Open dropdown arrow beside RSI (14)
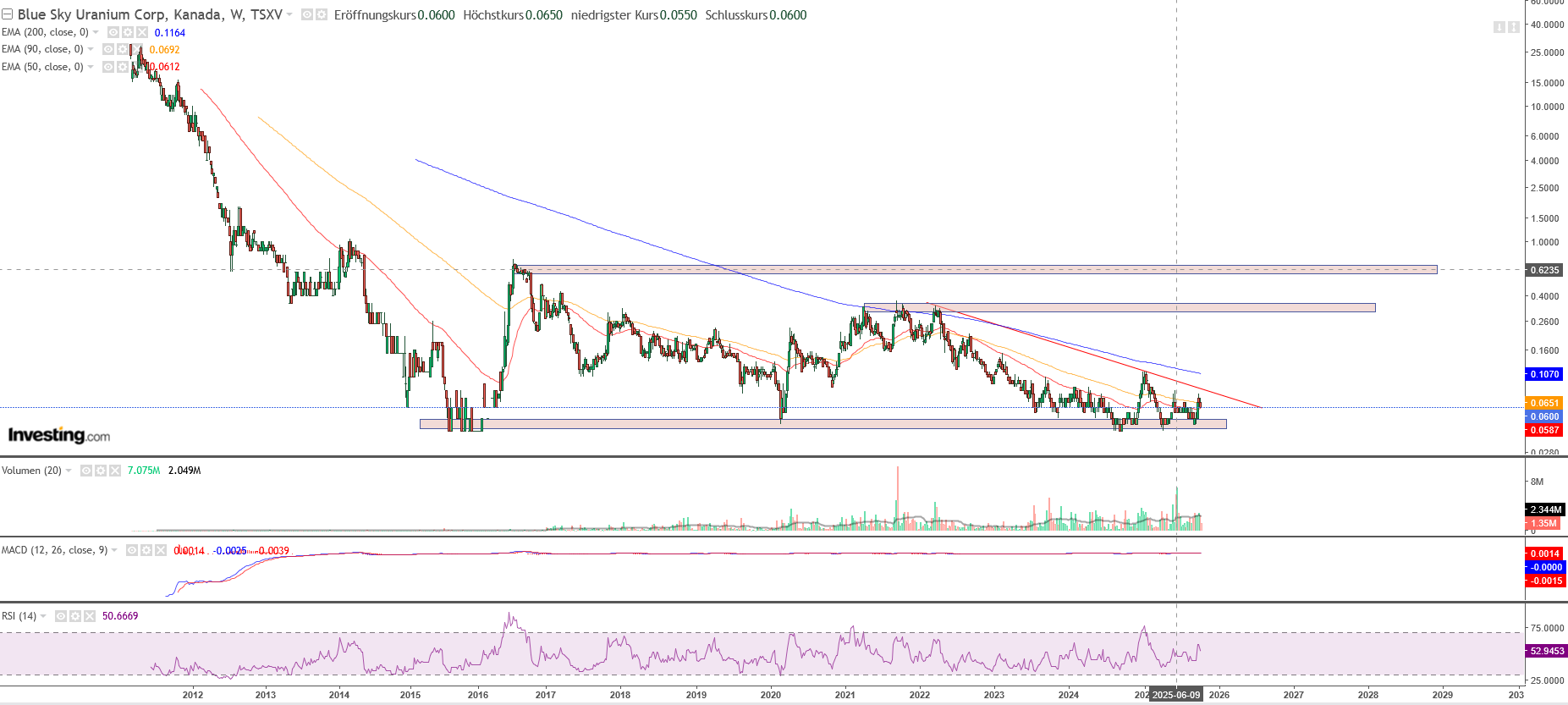Viewport: 1568px width, 705px height. (x=43, y=616)
